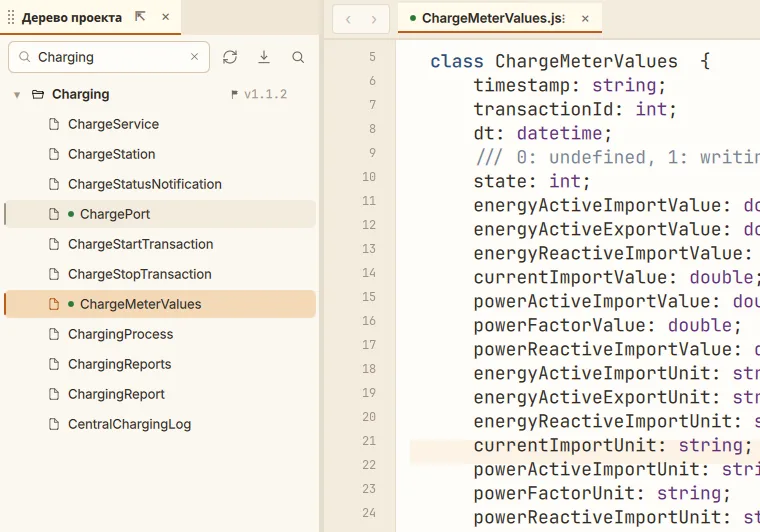This screenshot has height=532, width=760.
Task: Click inside the Charging search input
Action: [109, 57]
